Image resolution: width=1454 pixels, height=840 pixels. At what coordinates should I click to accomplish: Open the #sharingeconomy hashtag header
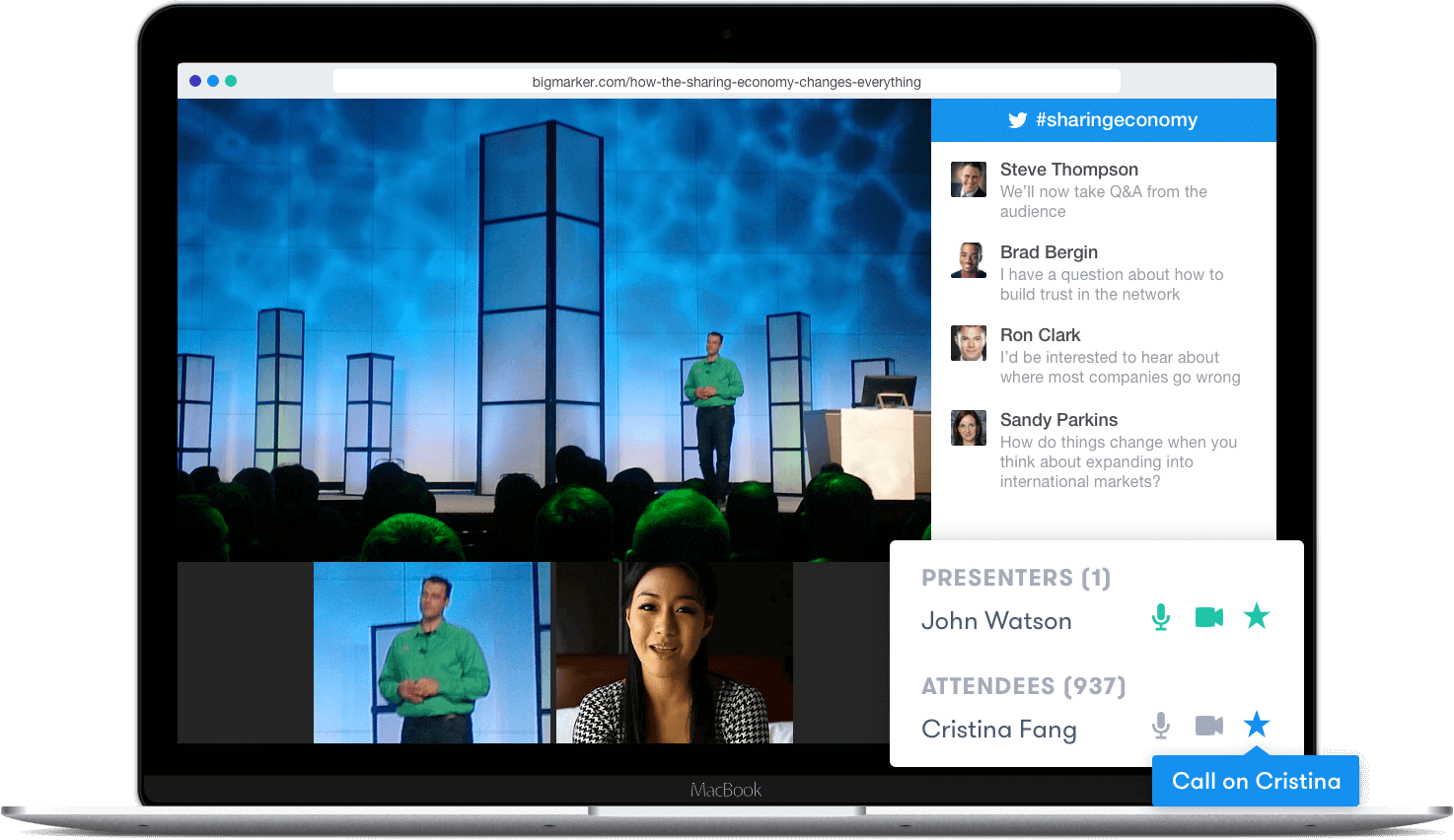point(1104,120)
